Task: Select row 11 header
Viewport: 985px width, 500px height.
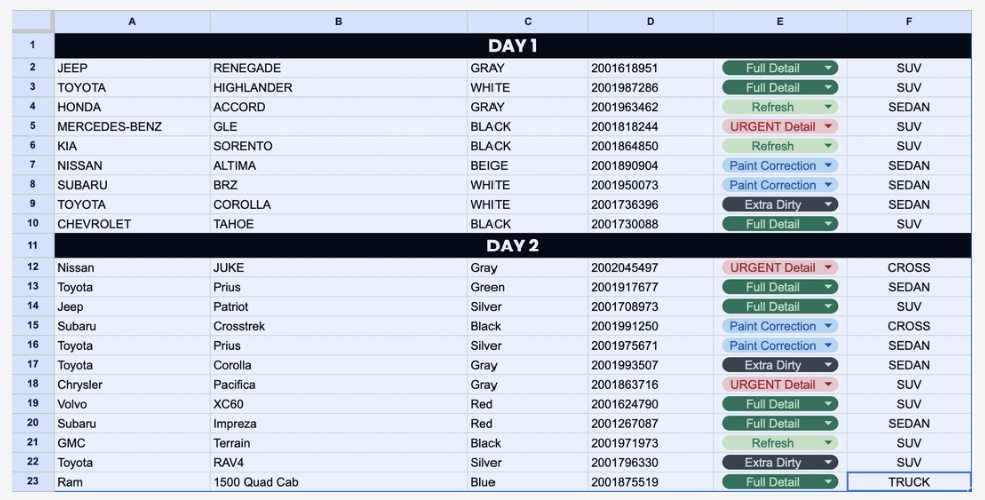Action: coord(33,245)
